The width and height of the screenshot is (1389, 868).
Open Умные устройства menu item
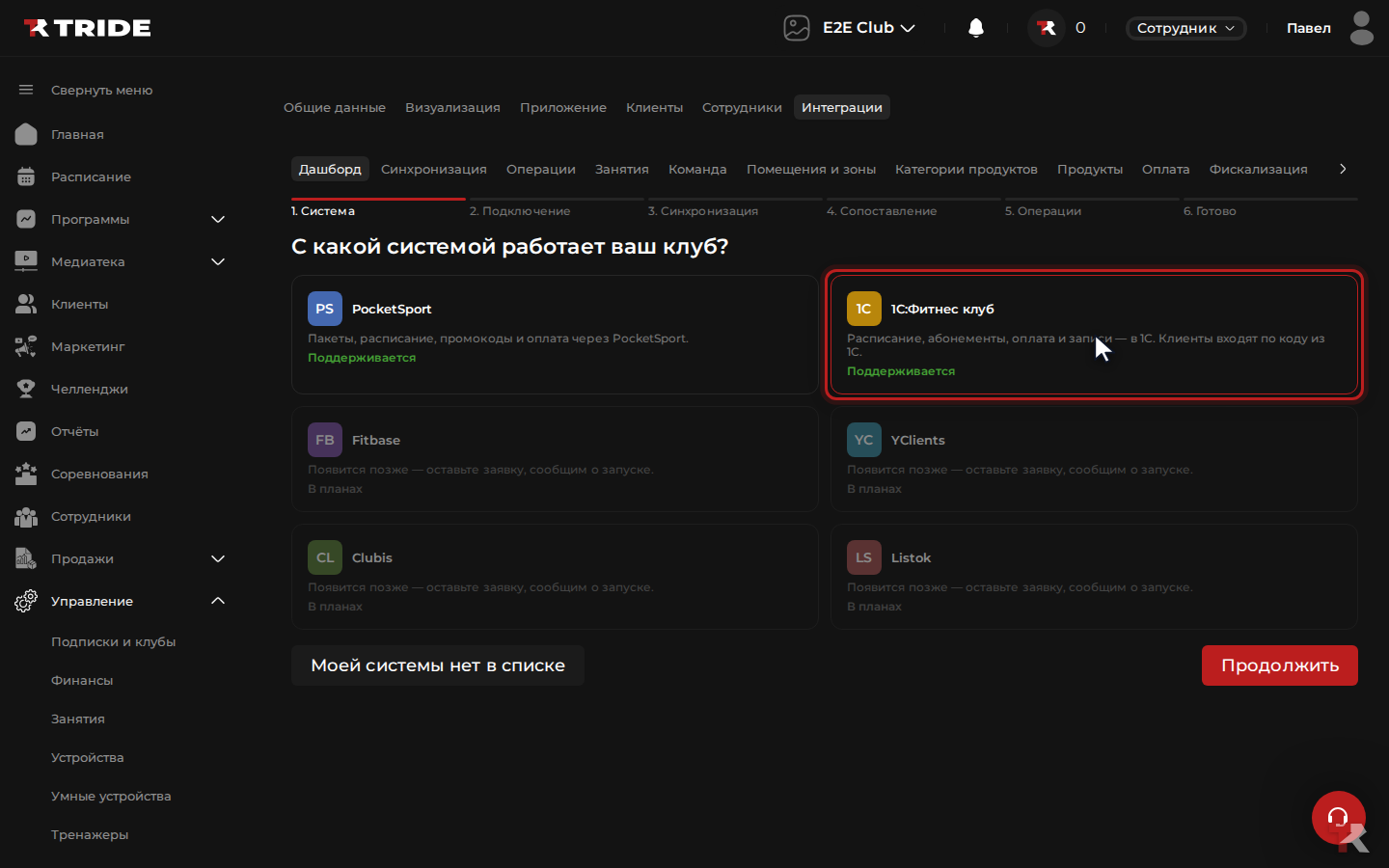pyautogui.click(x=111, y=796)
